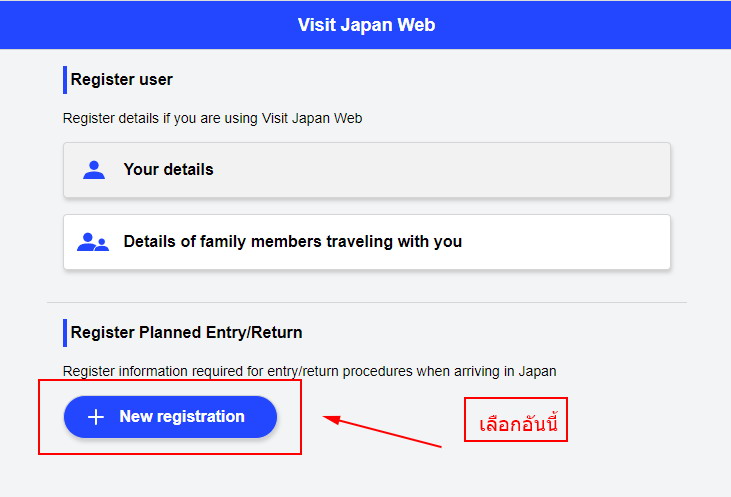Click the blue accent bar beside Register Planned Entry/Return
The width and height of the screenshot is (731, 497).
[65, 333]
